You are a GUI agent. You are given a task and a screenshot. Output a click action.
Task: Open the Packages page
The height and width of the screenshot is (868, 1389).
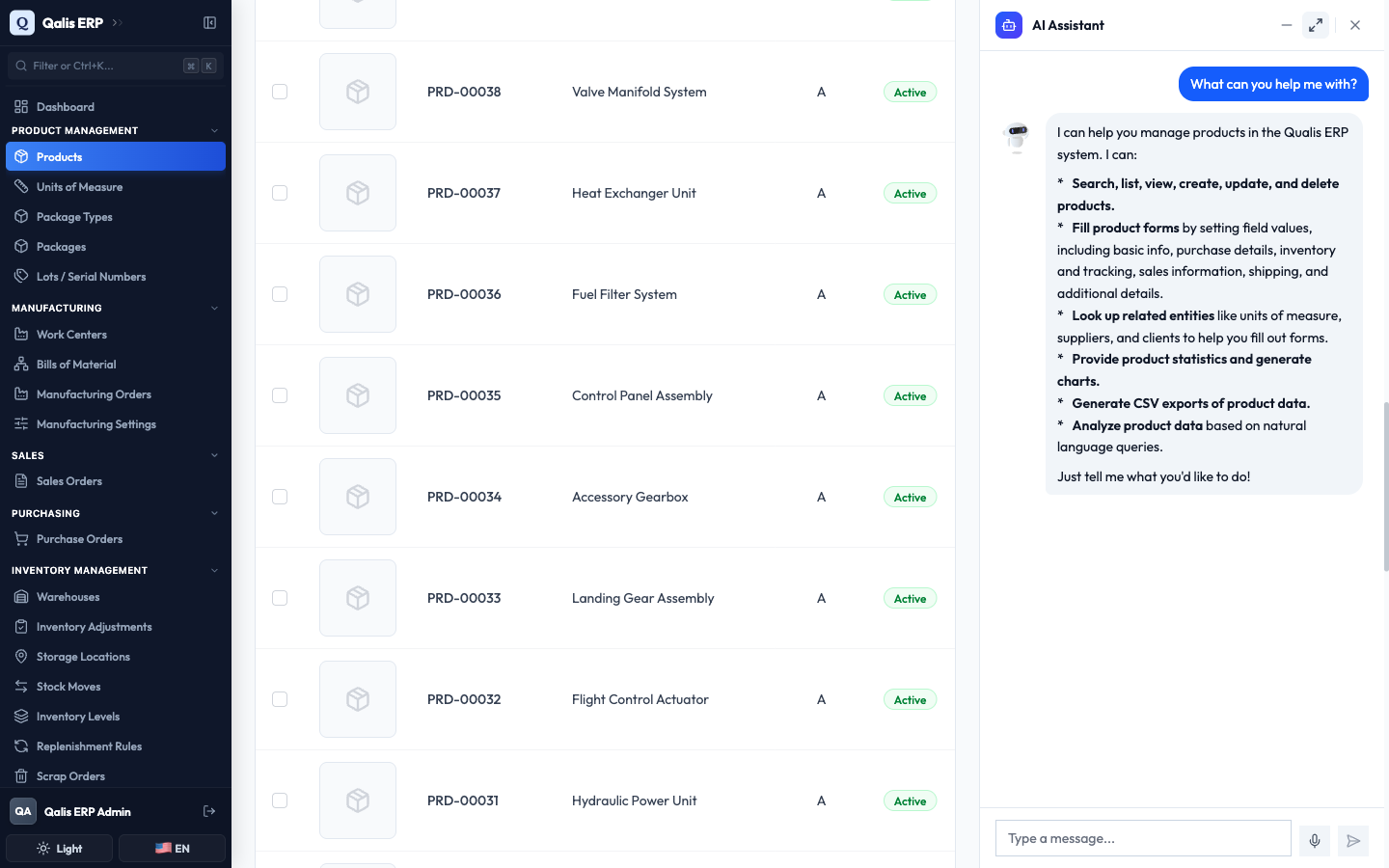(116, 247)
